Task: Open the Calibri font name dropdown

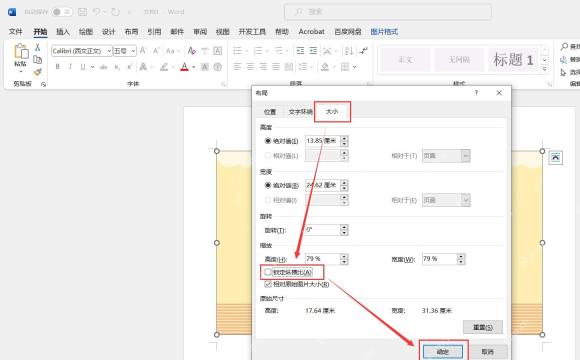Action: (x=109, y=51)
